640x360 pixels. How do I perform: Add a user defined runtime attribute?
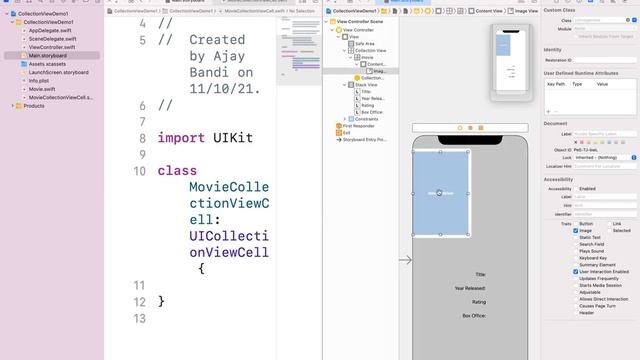(x=548, y=111)
